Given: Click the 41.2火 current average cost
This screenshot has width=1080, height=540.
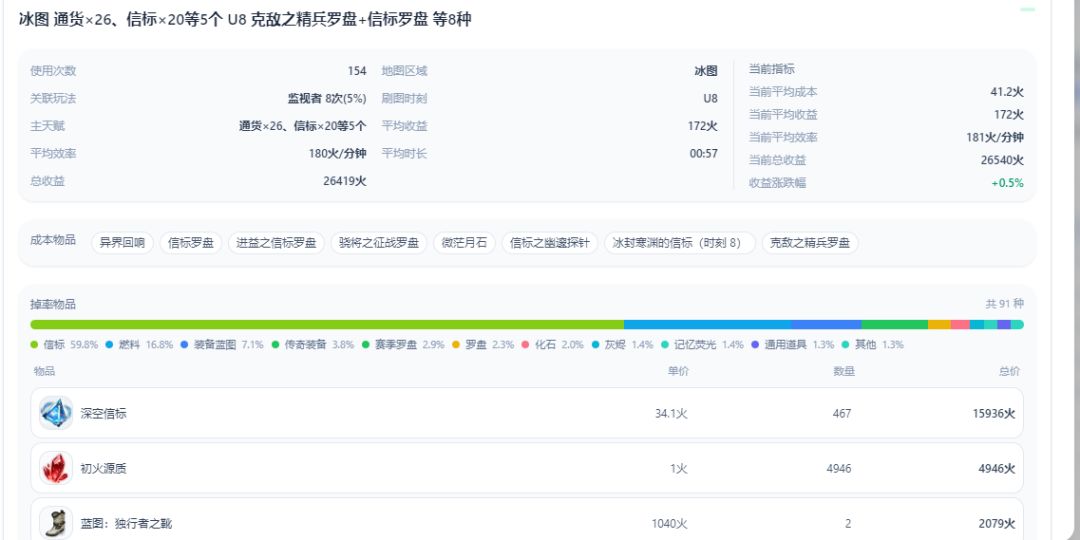Looking at the screenshot, I should click(1007, 92).
